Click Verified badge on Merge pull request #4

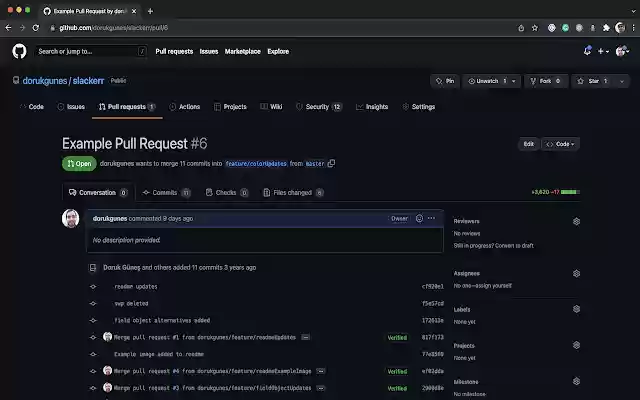click(x=397, y=371)
